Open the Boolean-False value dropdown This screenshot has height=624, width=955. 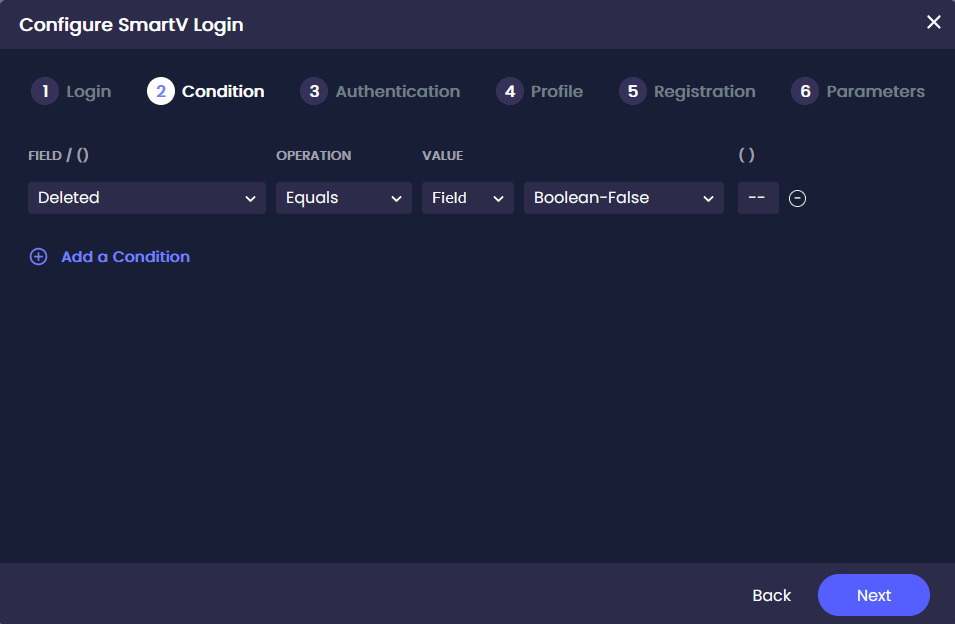click(x=624, y=198)
